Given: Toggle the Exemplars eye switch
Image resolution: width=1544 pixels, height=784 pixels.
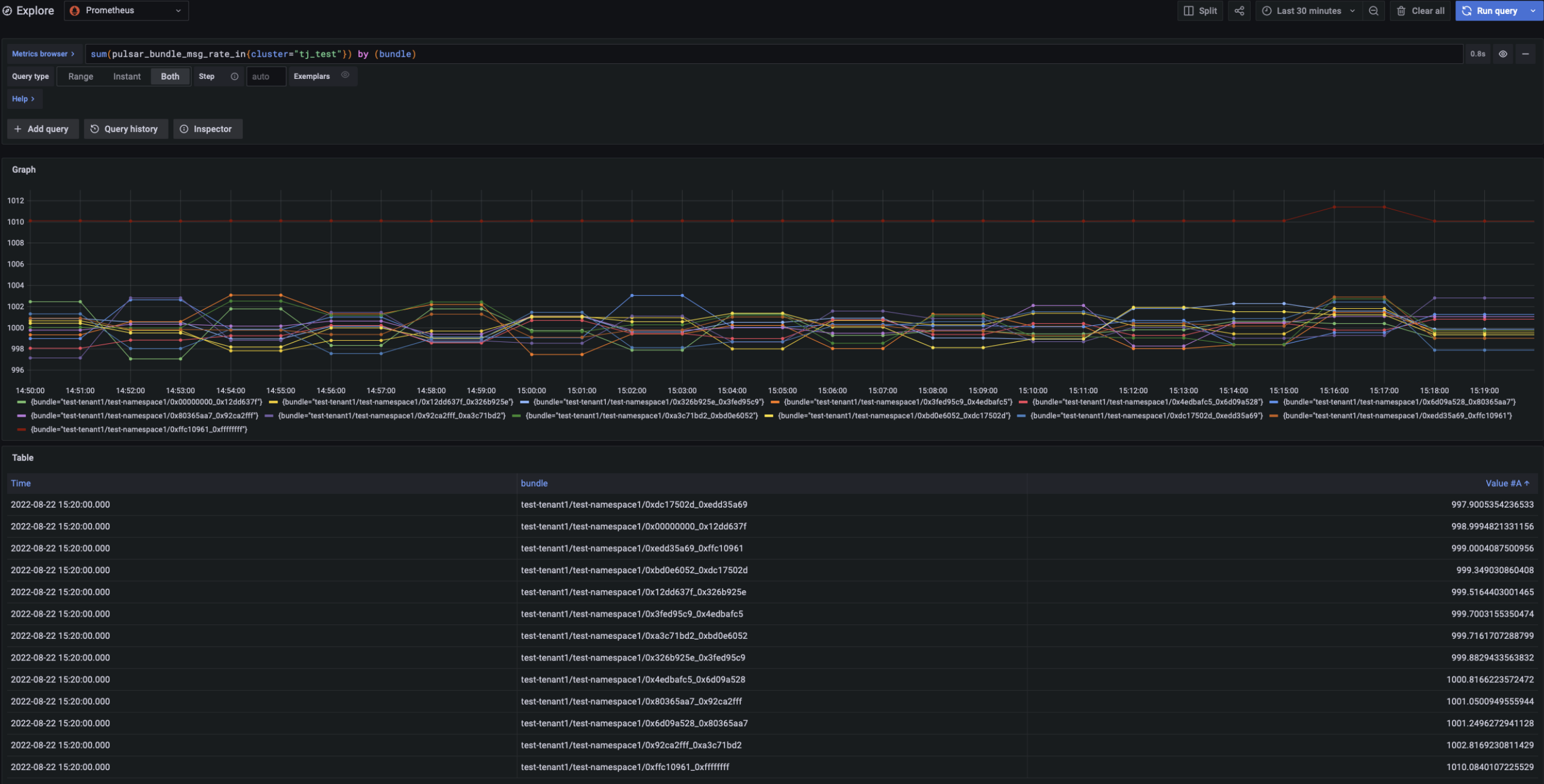Looking at the screenshot, I should 345,75.
